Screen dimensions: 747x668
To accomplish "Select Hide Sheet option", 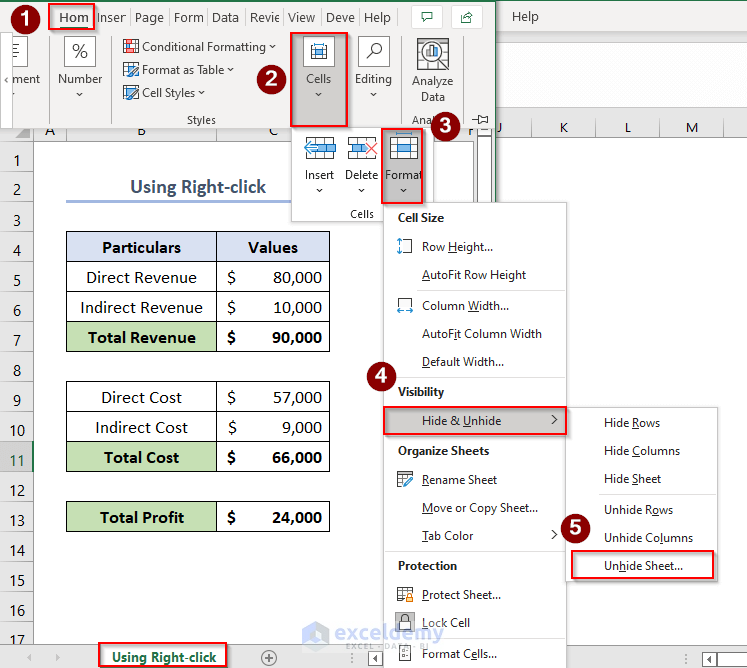I will pyautogui.click(x=641, y=479).
